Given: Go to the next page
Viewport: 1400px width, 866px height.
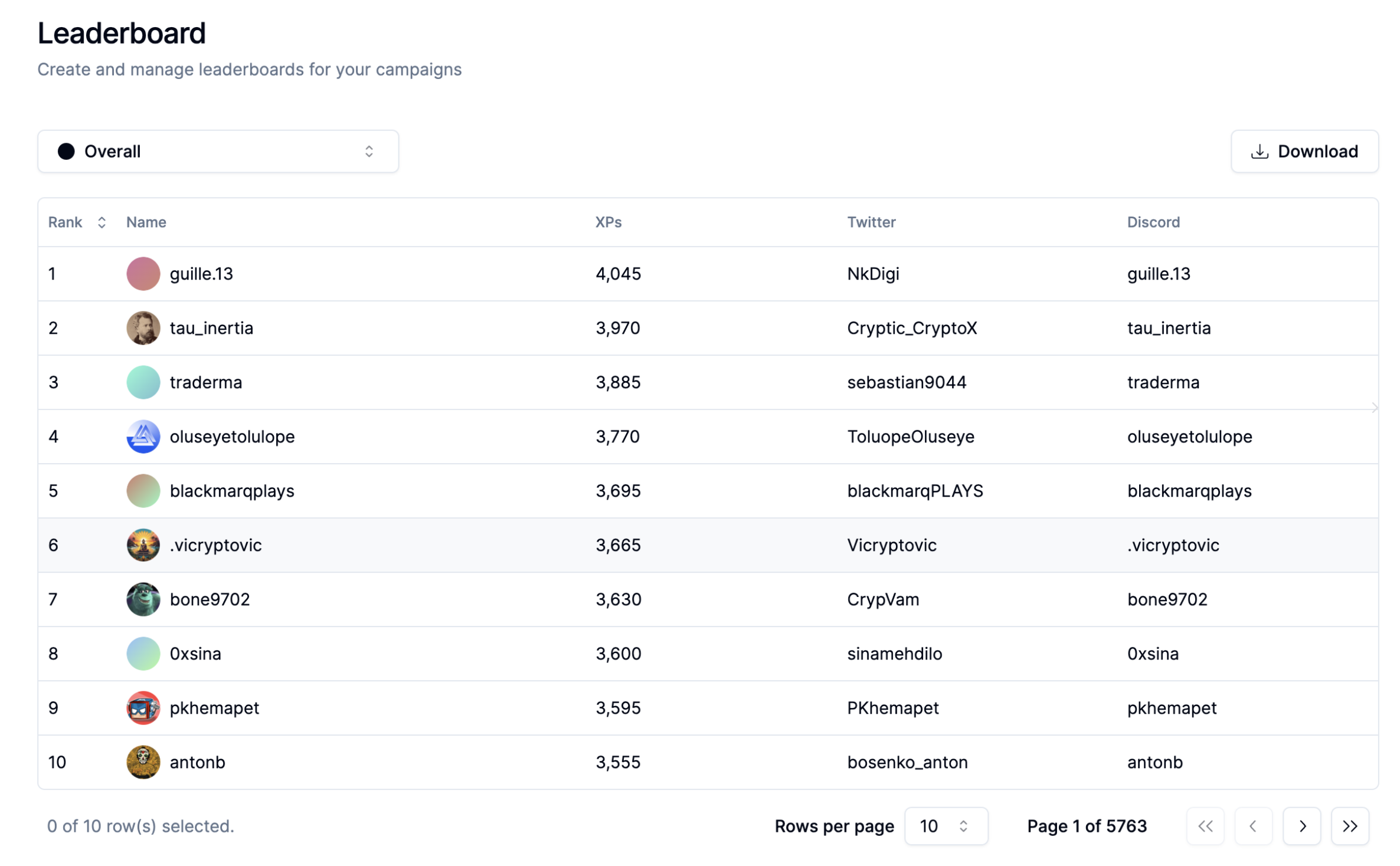Looking at the screenshot, I should click(x=1301, y=826).
